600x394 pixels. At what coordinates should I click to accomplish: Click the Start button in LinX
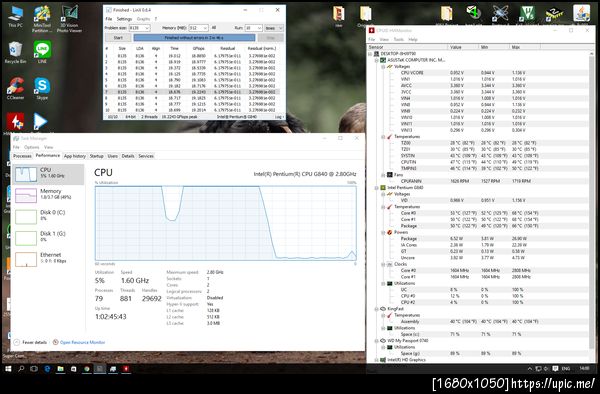point(118,37)
